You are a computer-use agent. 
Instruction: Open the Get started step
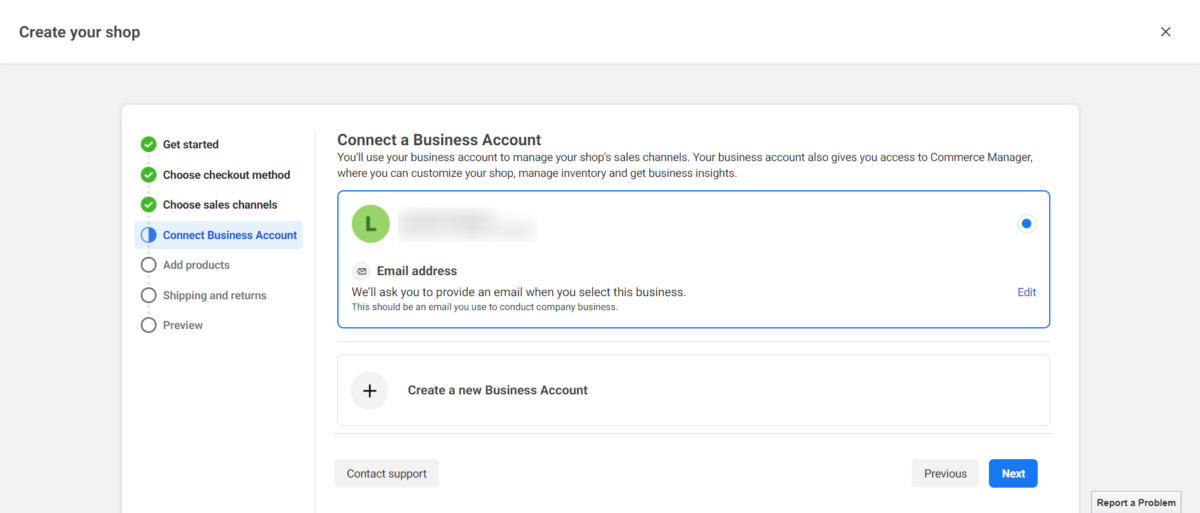point(190,144)
